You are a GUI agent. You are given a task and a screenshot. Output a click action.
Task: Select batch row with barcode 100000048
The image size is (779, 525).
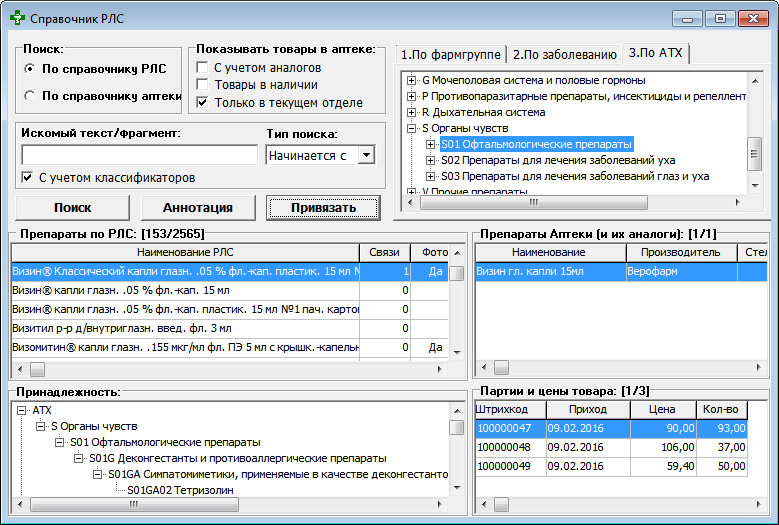pos(510,447)
